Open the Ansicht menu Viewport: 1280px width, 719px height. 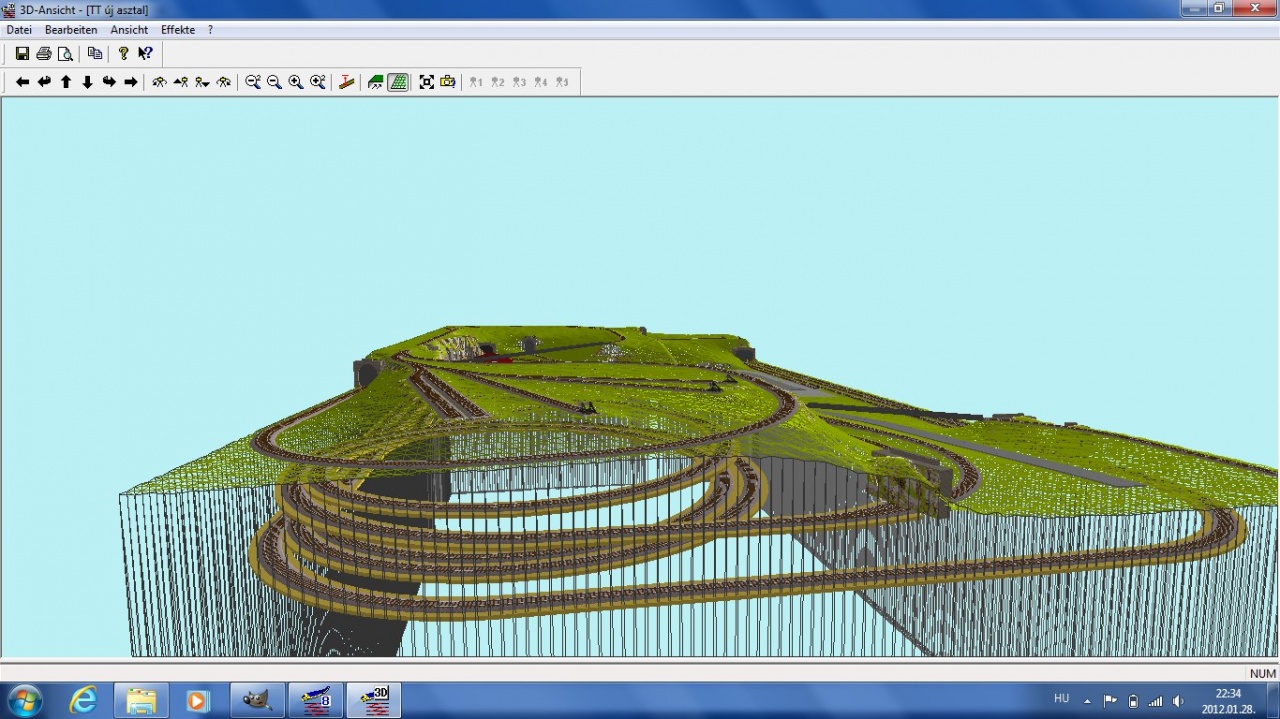click(129, 30)
